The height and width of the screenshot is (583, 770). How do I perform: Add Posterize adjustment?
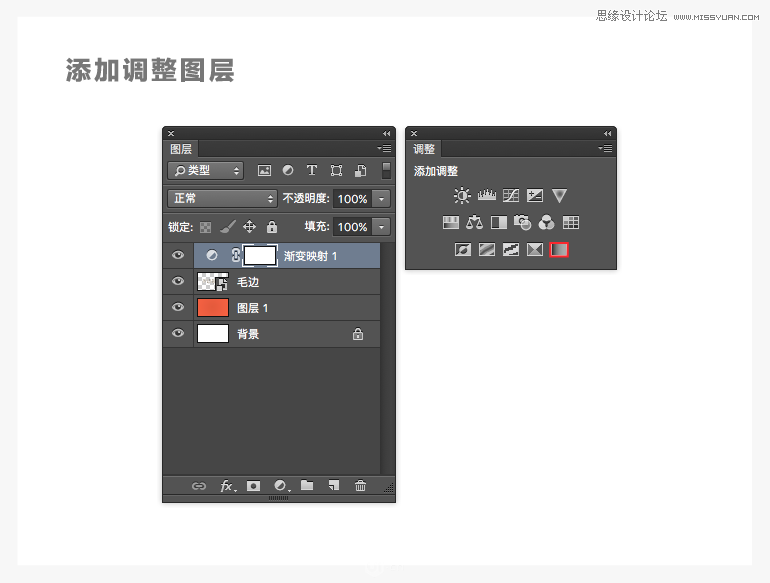(x=487, y=250)
